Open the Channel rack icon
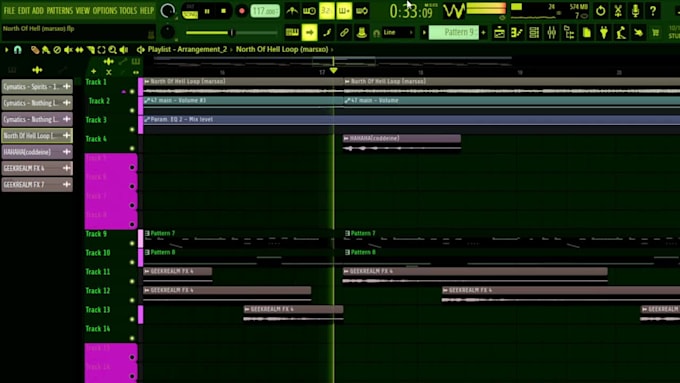This screenshot has width=680, height=383. (534, 32)
